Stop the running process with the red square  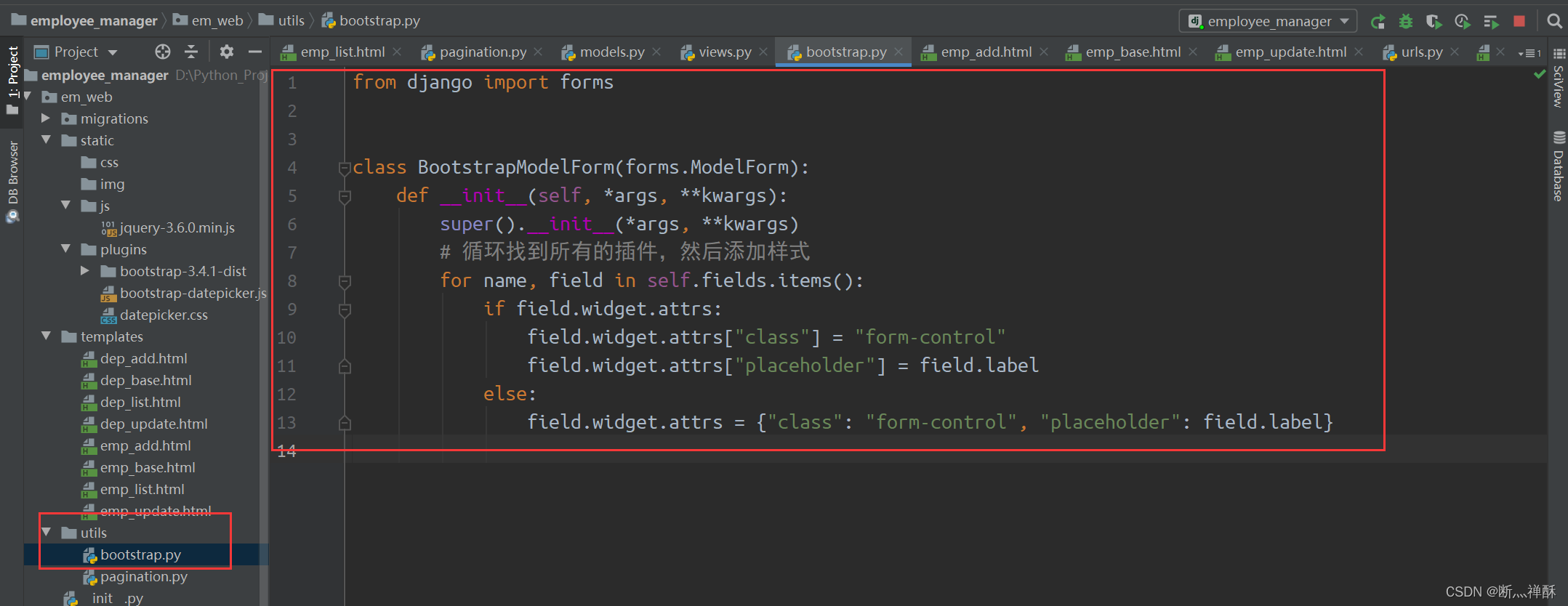click(1519, 21)
